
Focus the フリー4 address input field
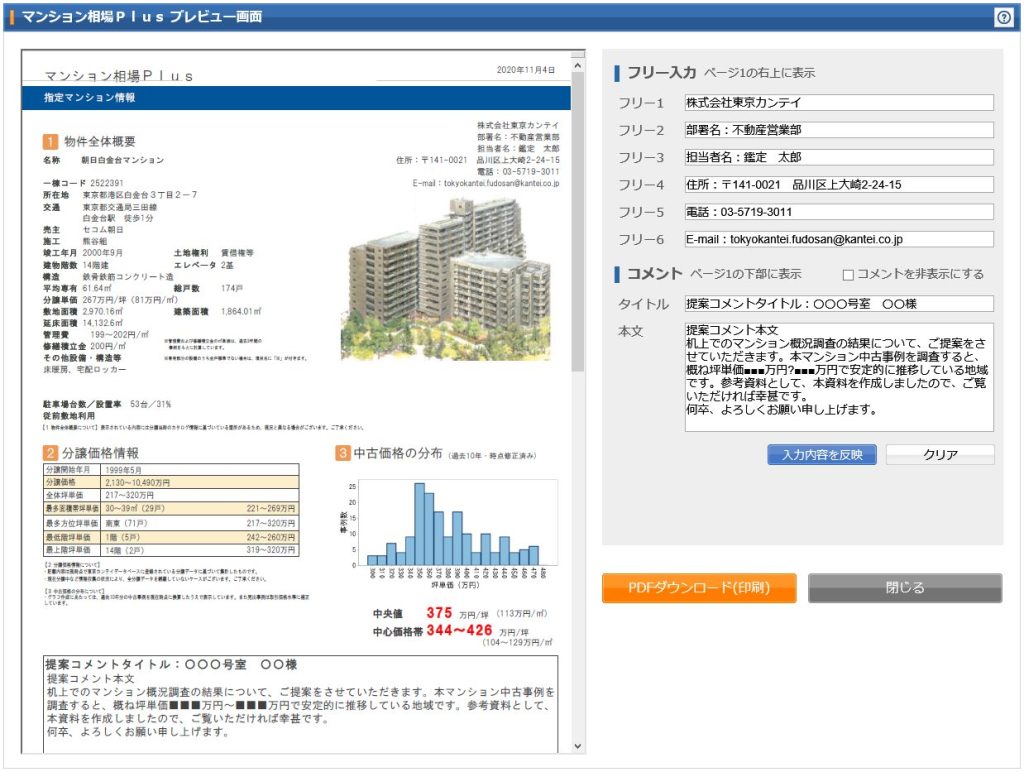click(x=838, y=185)
